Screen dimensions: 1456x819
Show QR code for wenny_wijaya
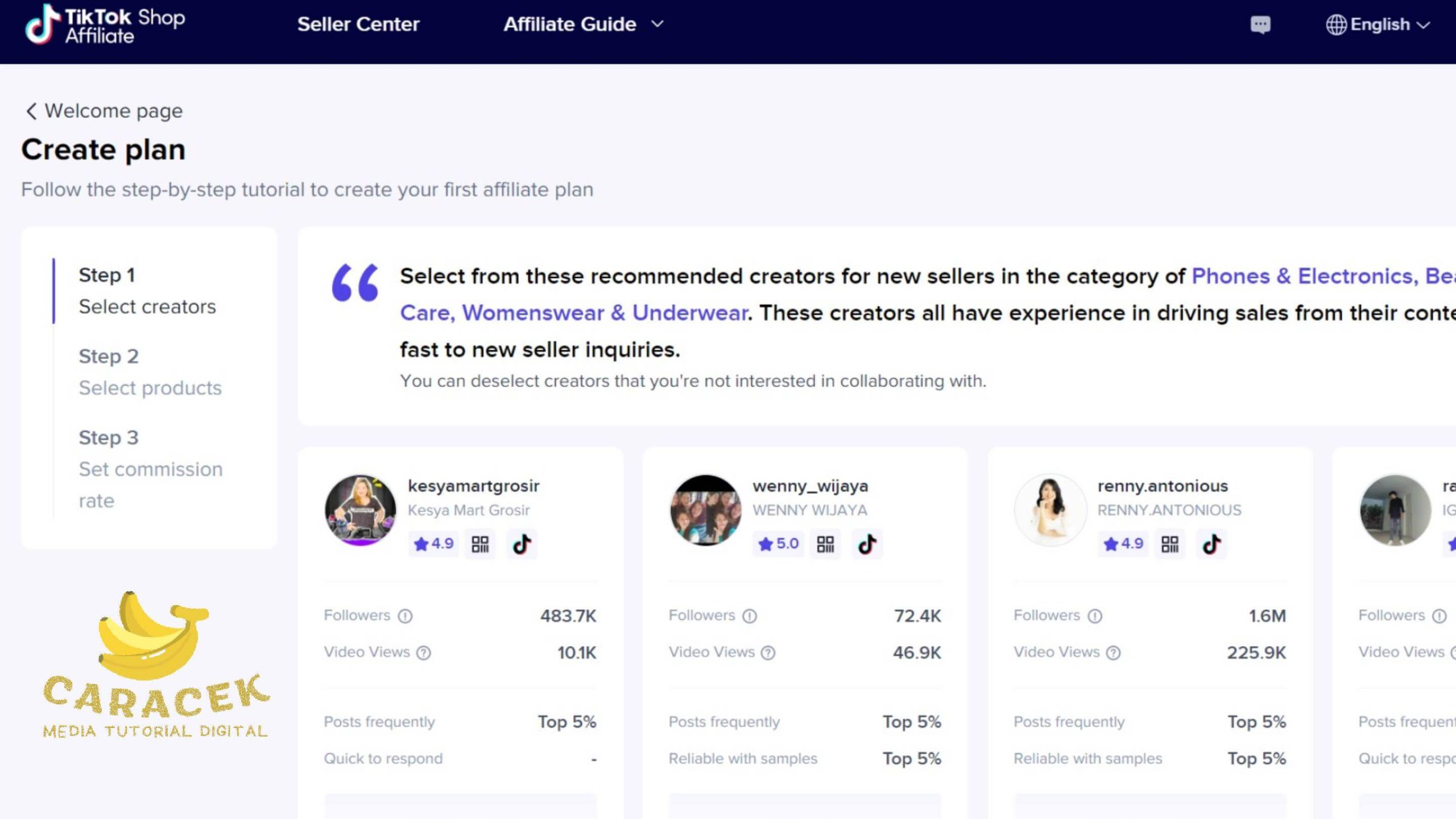click(825, 544)
